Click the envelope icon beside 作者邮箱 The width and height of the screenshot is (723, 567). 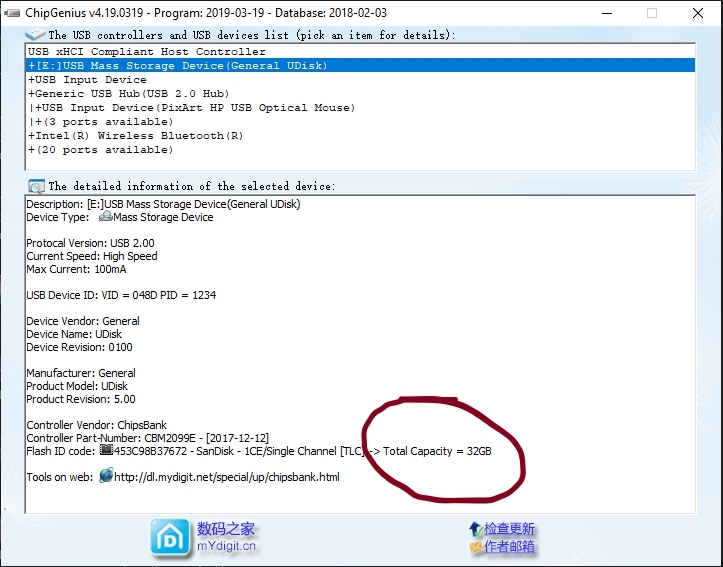point(476,547)
